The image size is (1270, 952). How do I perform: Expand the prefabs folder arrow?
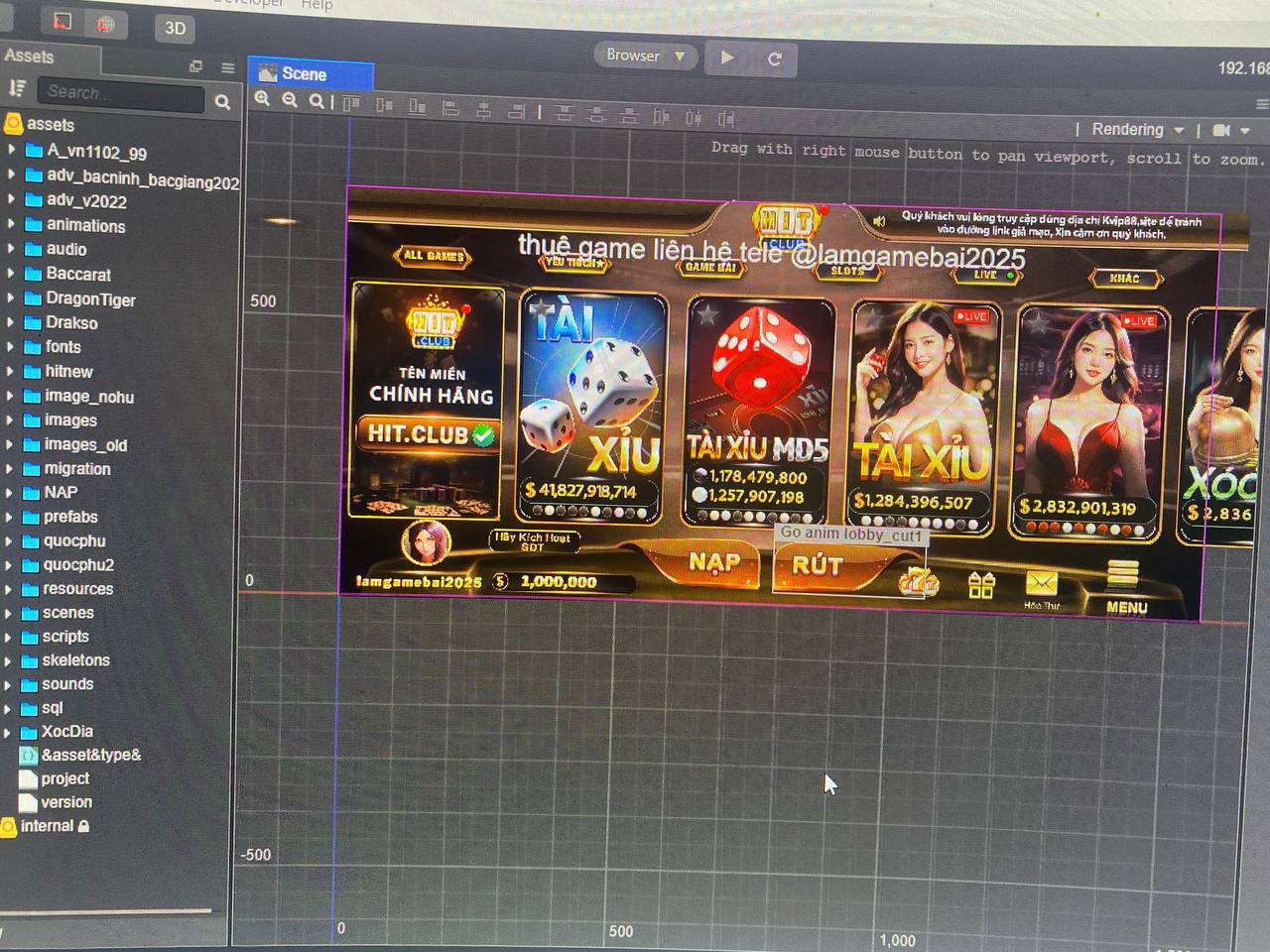[x=10, y=517]
